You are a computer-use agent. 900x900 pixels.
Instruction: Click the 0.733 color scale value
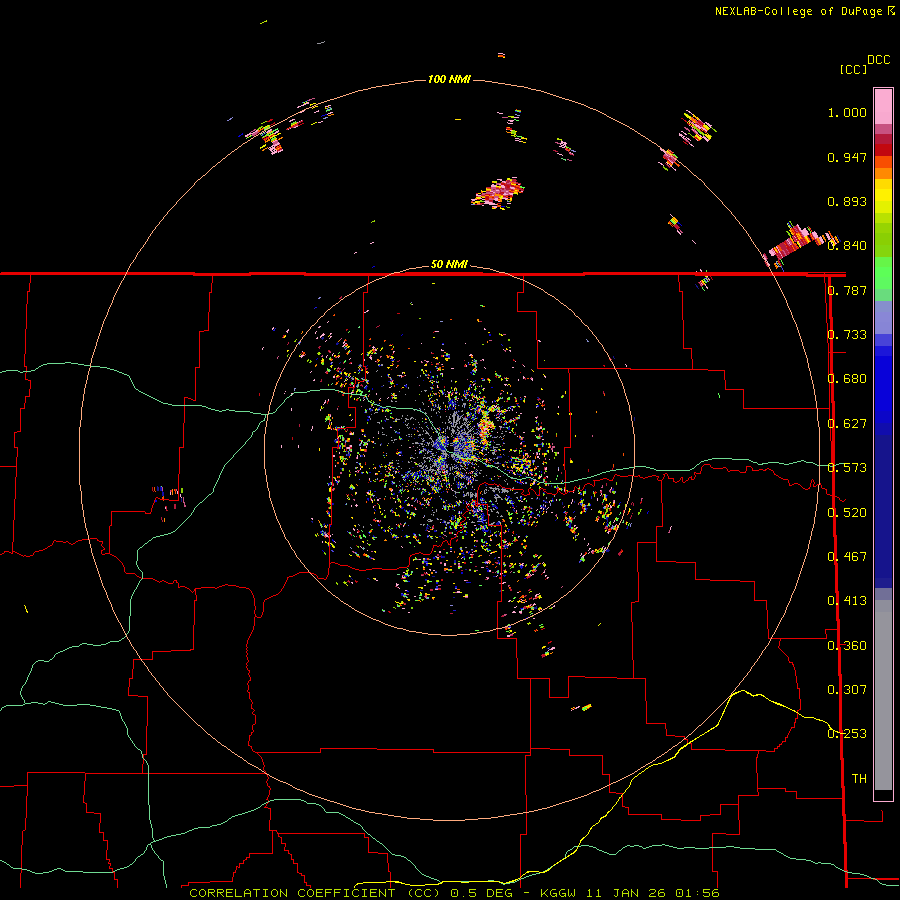847,335
